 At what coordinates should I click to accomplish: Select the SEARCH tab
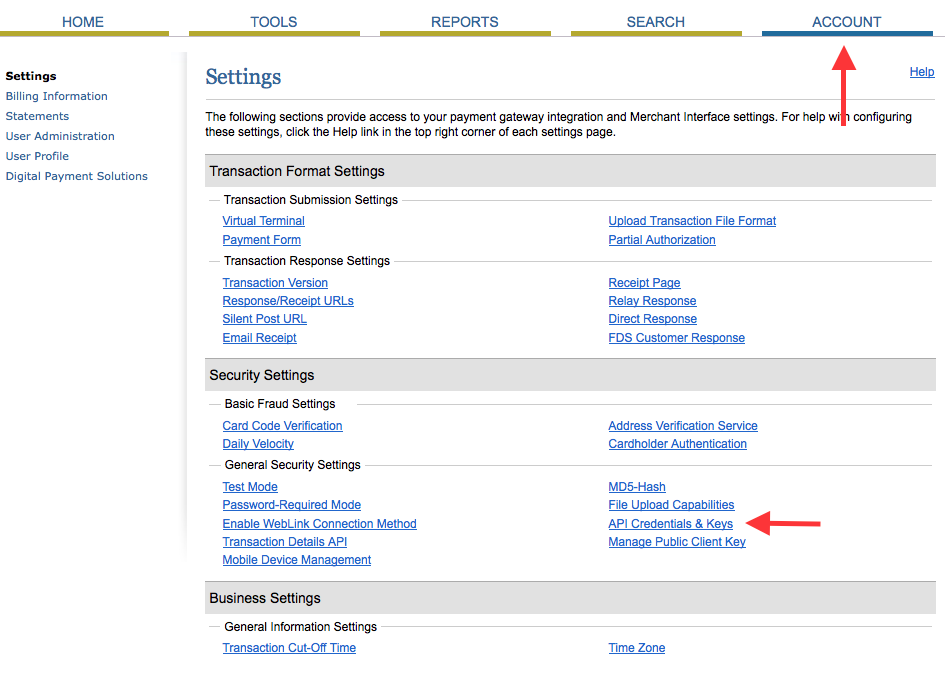655,22
